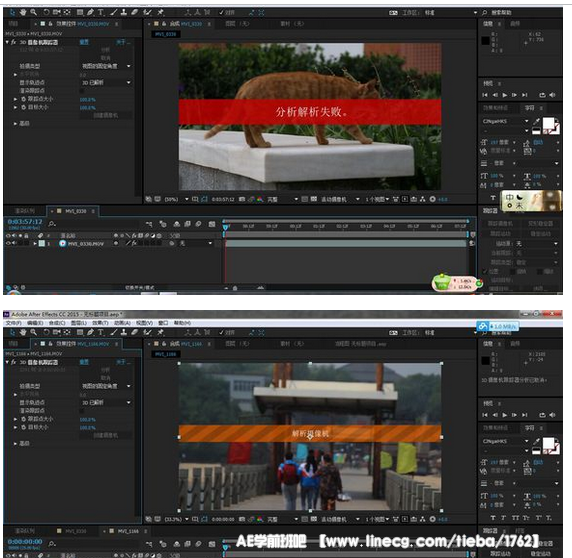Viewport: 572px width, 558px height.
Task: Toggle preview audio mute in MVI_1166 Preview panel
Action: (x=552, y=415)
